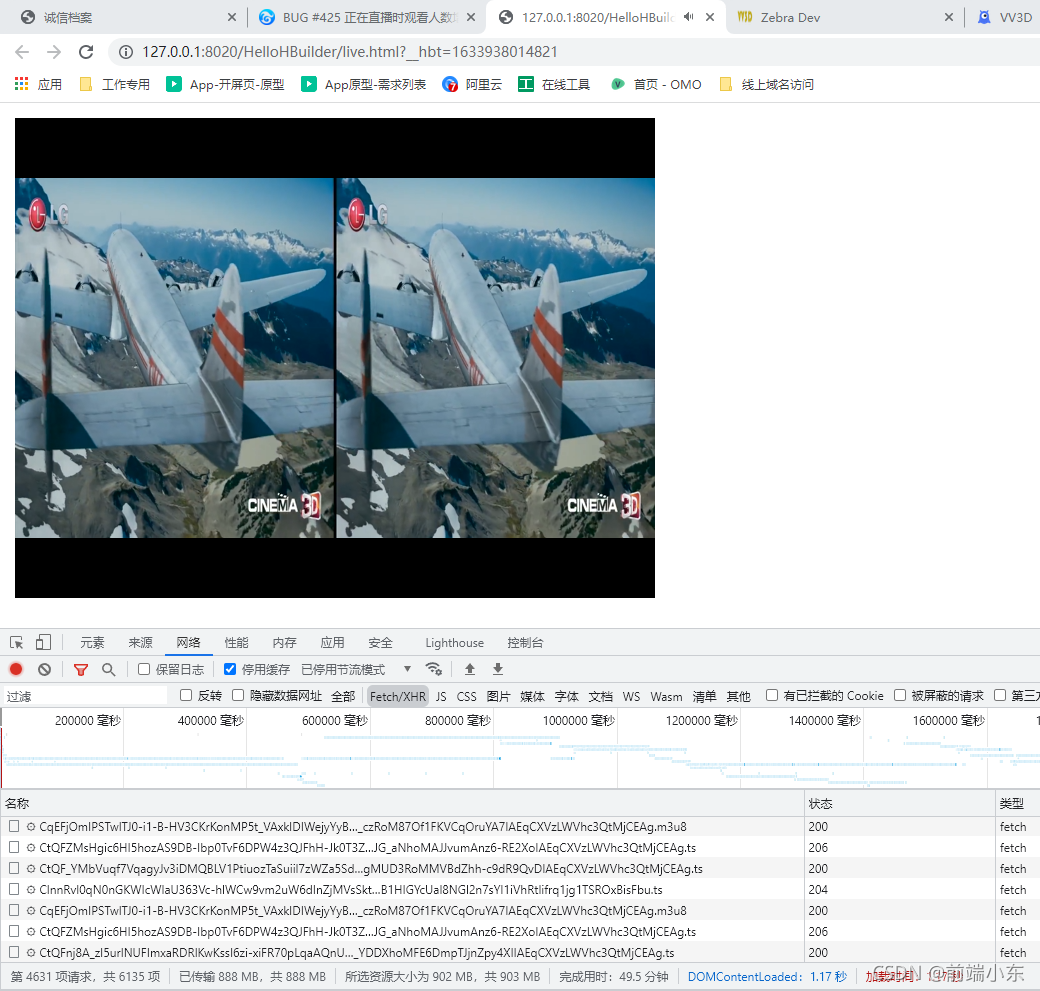Open 首页 - OMO bookmark

pyautogui.click(x=656, y=84)
